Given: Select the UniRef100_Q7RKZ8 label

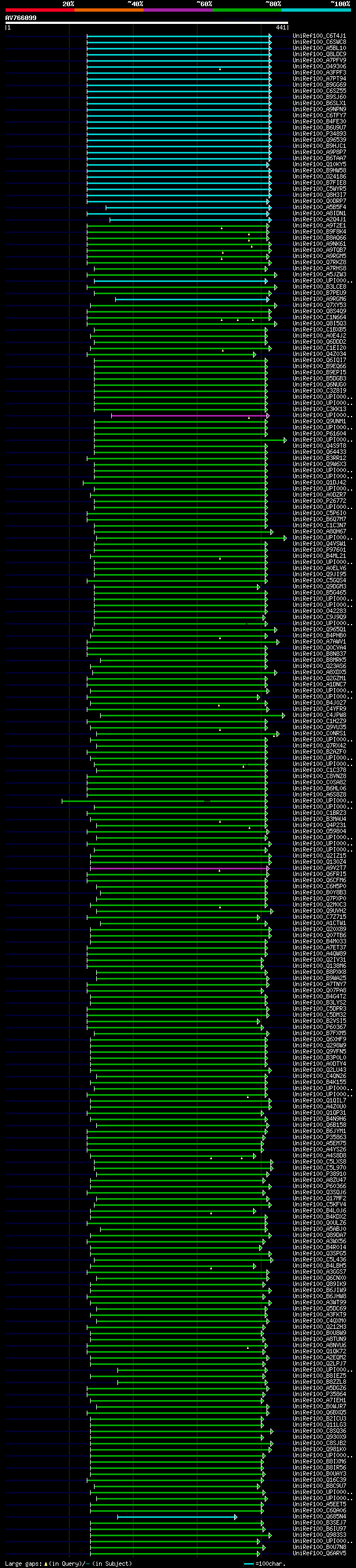Looking at the screenshot, I should (x=319, y=263).
